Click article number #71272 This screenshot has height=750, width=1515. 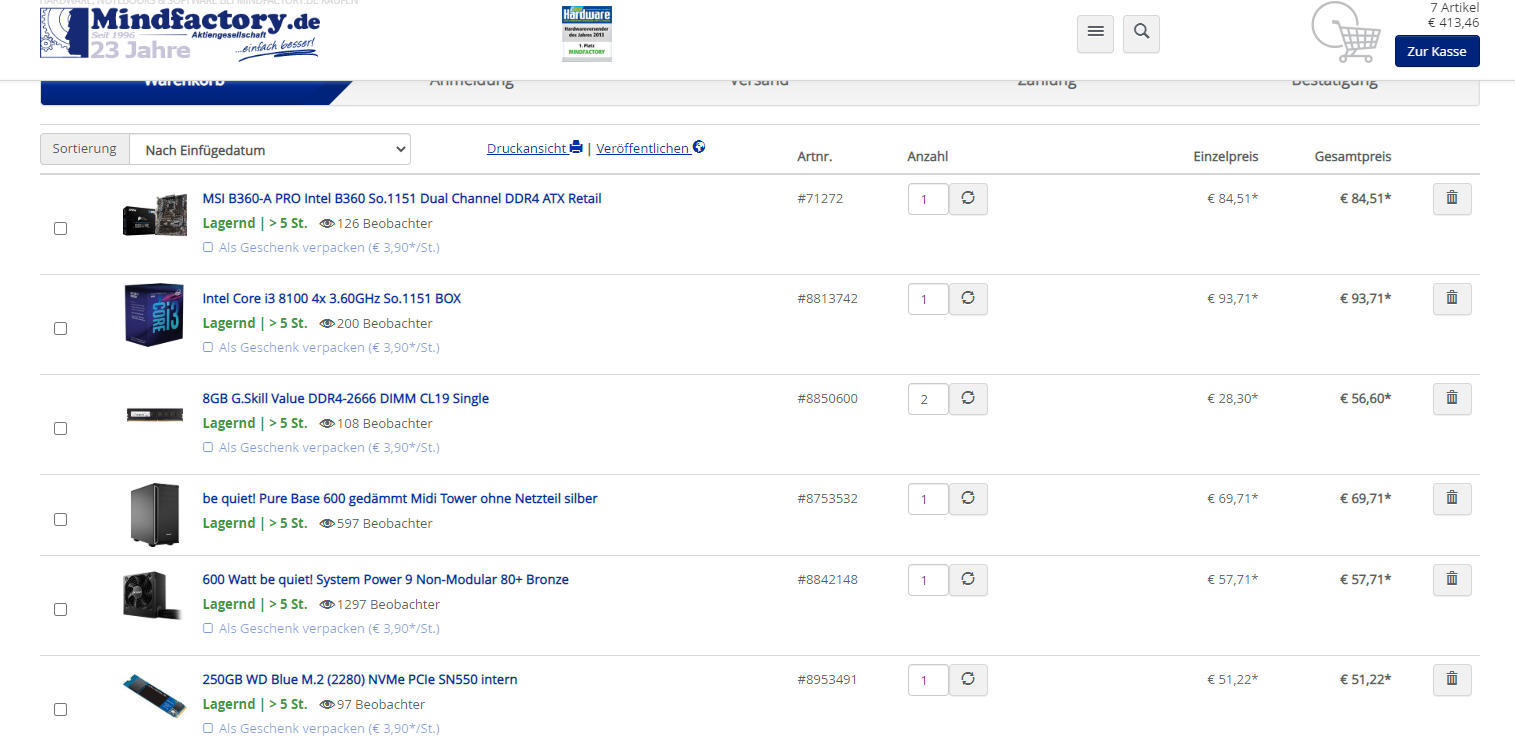click(820, 198)
